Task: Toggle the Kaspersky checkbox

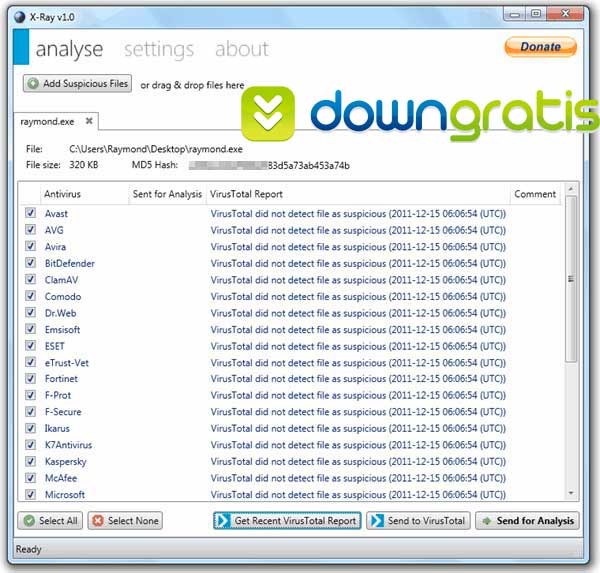Action: tap(31, 461)
